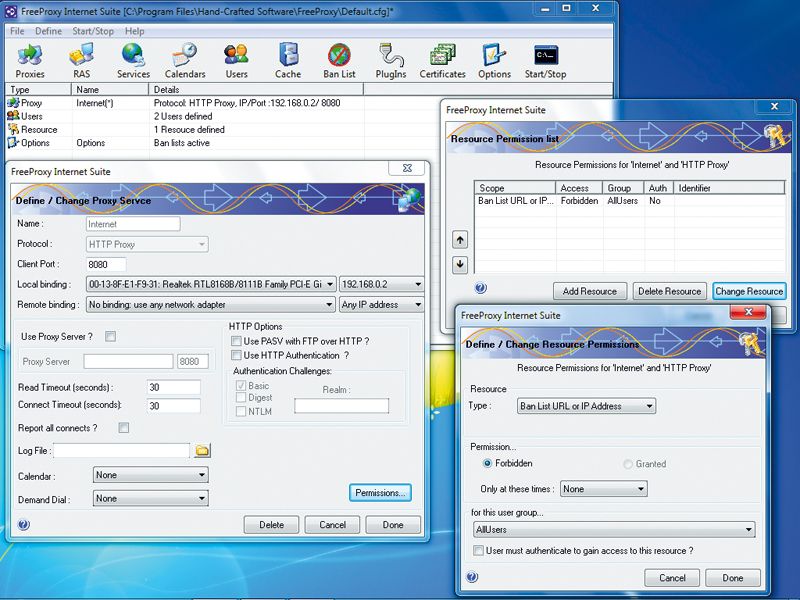Select the Users row in main list

point(184,116)
